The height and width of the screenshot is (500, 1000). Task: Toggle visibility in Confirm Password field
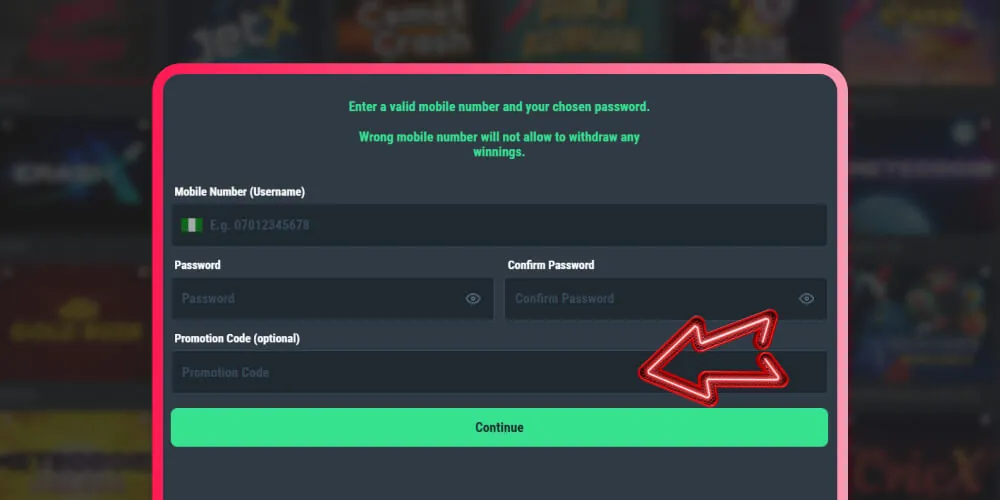pos(806,298)
